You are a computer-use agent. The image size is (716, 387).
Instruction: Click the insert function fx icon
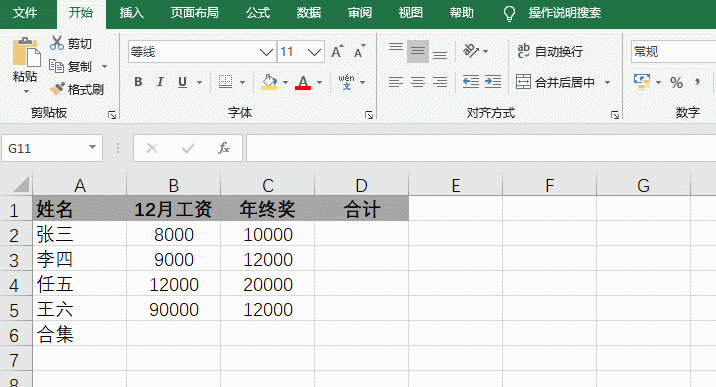(223, 148)
